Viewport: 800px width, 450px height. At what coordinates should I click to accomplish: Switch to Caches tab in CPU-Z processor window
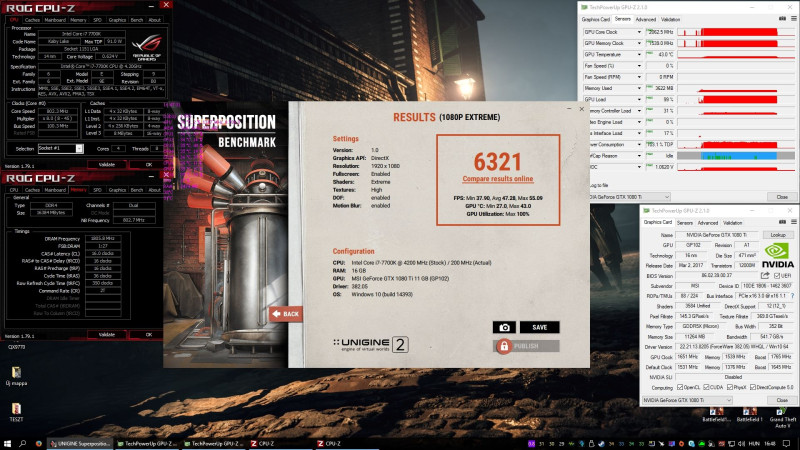32,20
